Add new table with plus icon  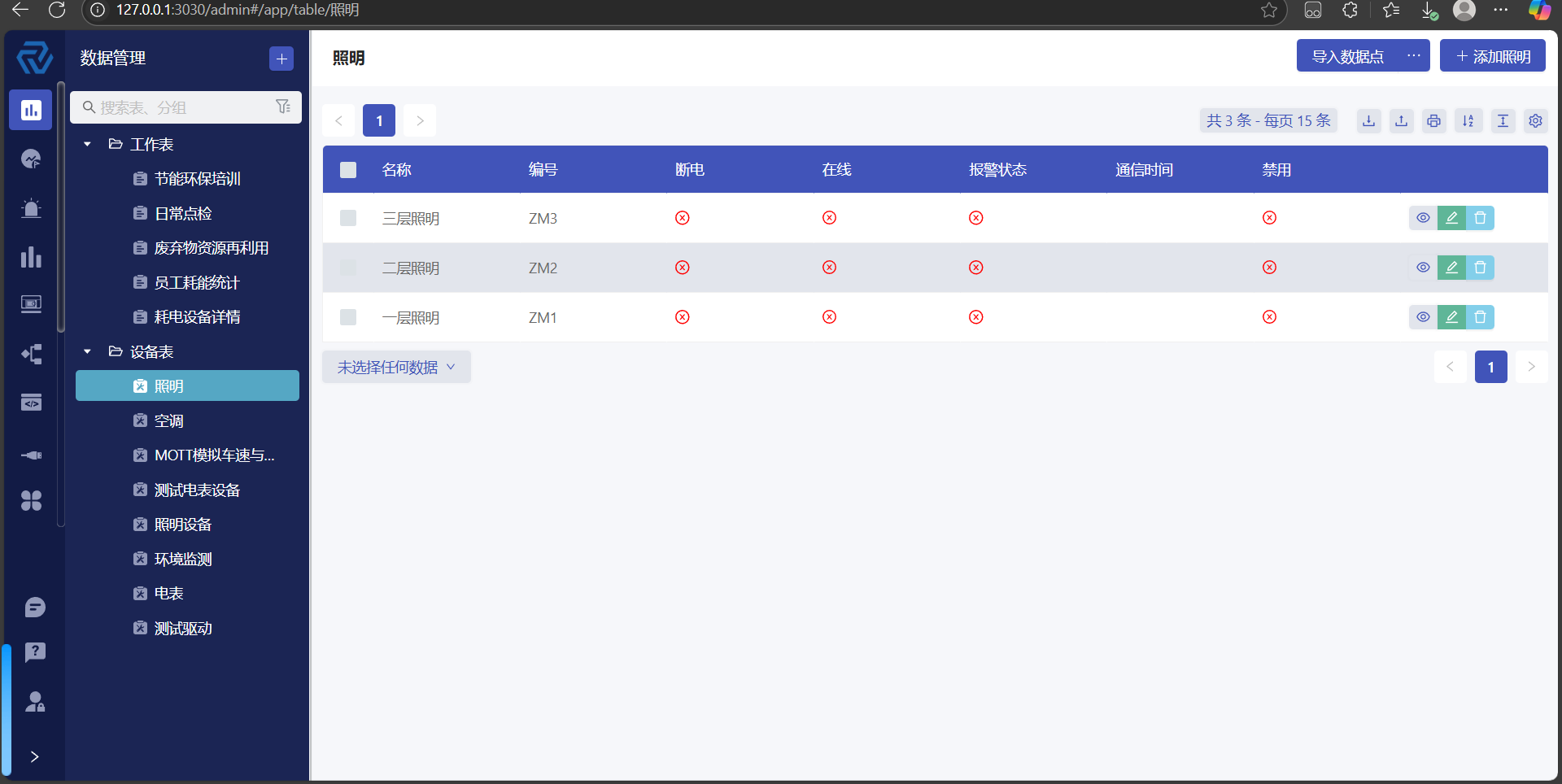[281, 59]
